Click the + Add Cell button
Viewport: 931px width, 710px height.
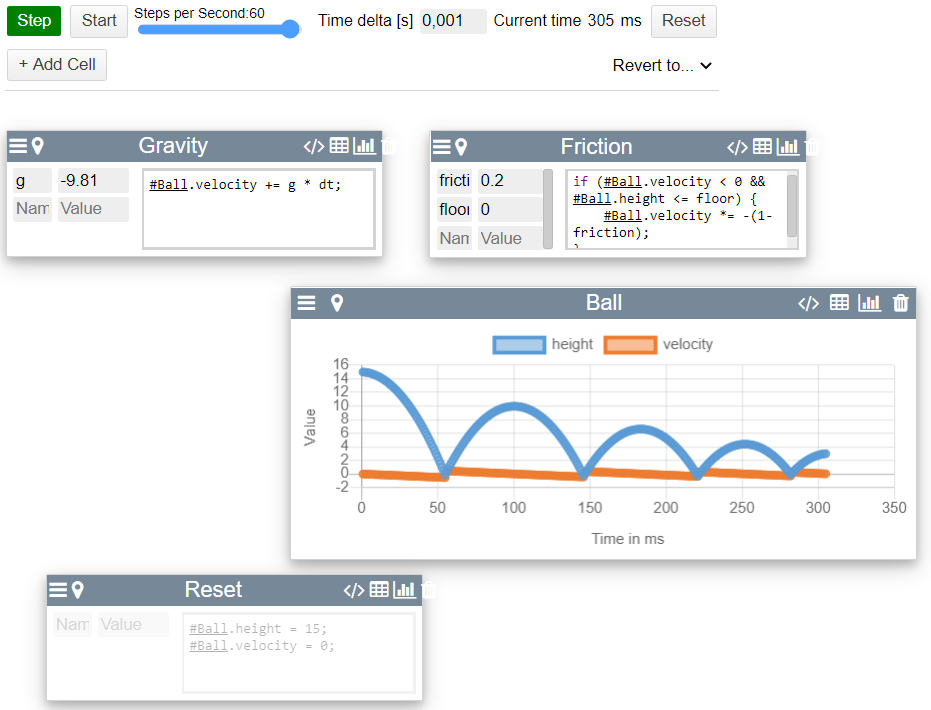click(x=57, y=65)
